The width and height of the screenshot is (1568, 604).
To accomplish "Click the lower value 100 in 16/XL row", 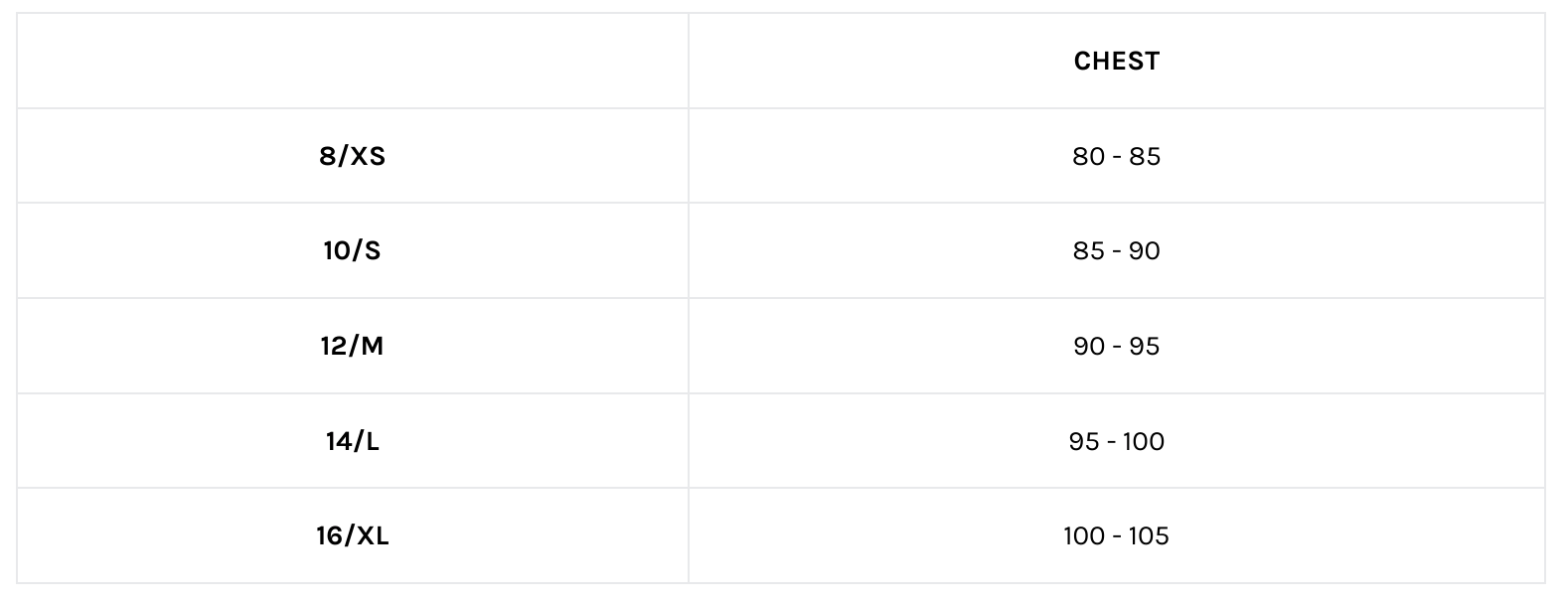I will pos(1083,536).
